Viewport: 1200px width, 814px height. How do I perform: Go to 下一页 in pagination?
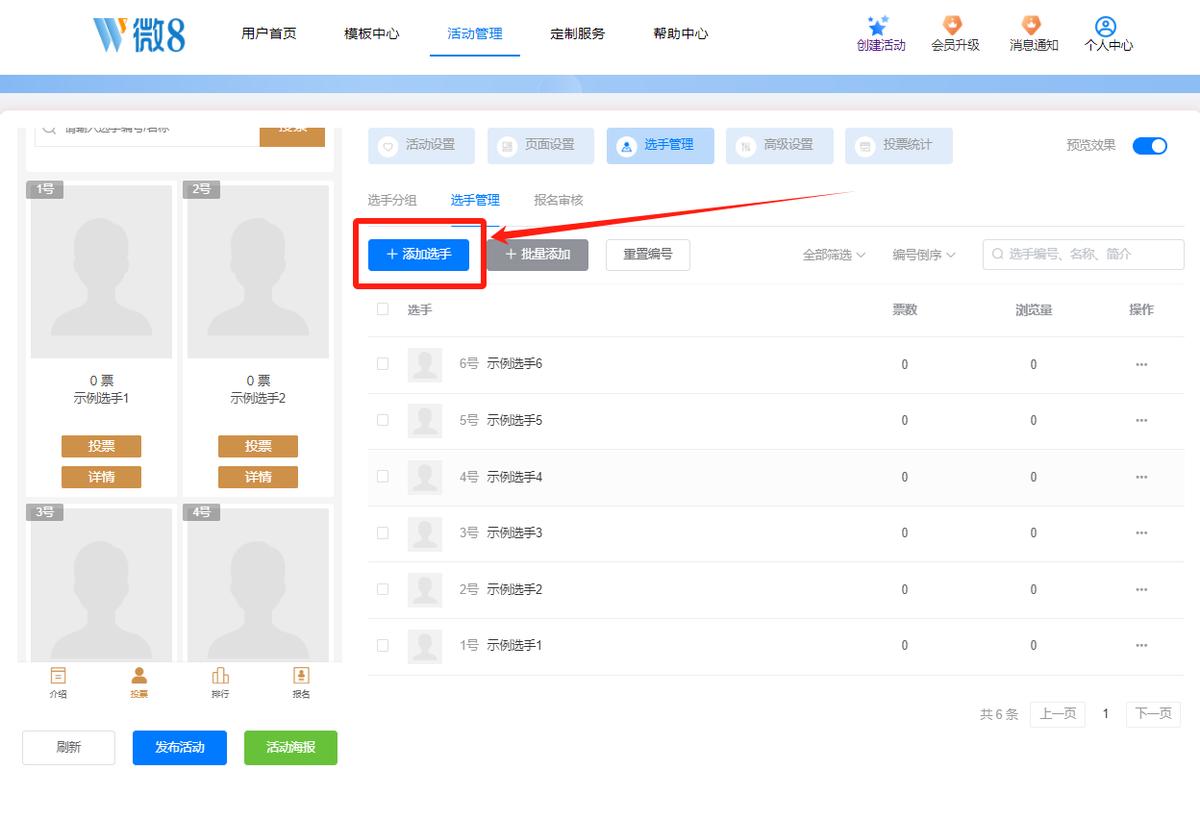pyautogui.click(x=1153, y=714)
